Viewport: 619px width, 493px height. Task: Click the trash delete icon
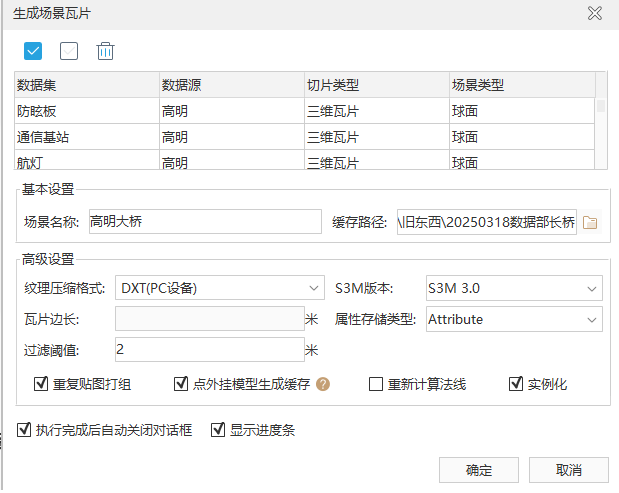[105, 50]
